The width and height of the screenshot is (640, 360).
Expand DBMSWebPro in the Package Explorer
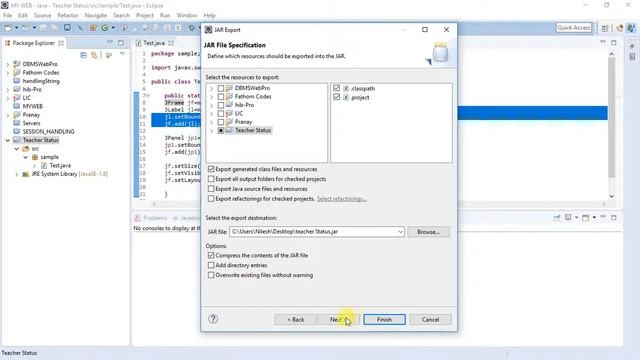(7, 64)
